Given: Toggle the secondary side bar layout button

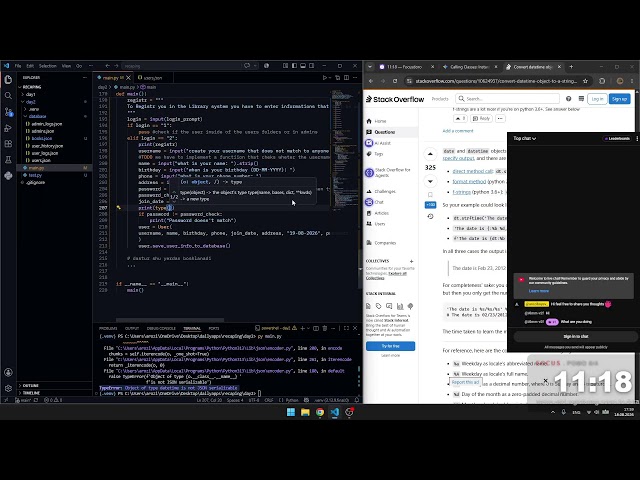Looking at the screenshot, I should point(311,66).
